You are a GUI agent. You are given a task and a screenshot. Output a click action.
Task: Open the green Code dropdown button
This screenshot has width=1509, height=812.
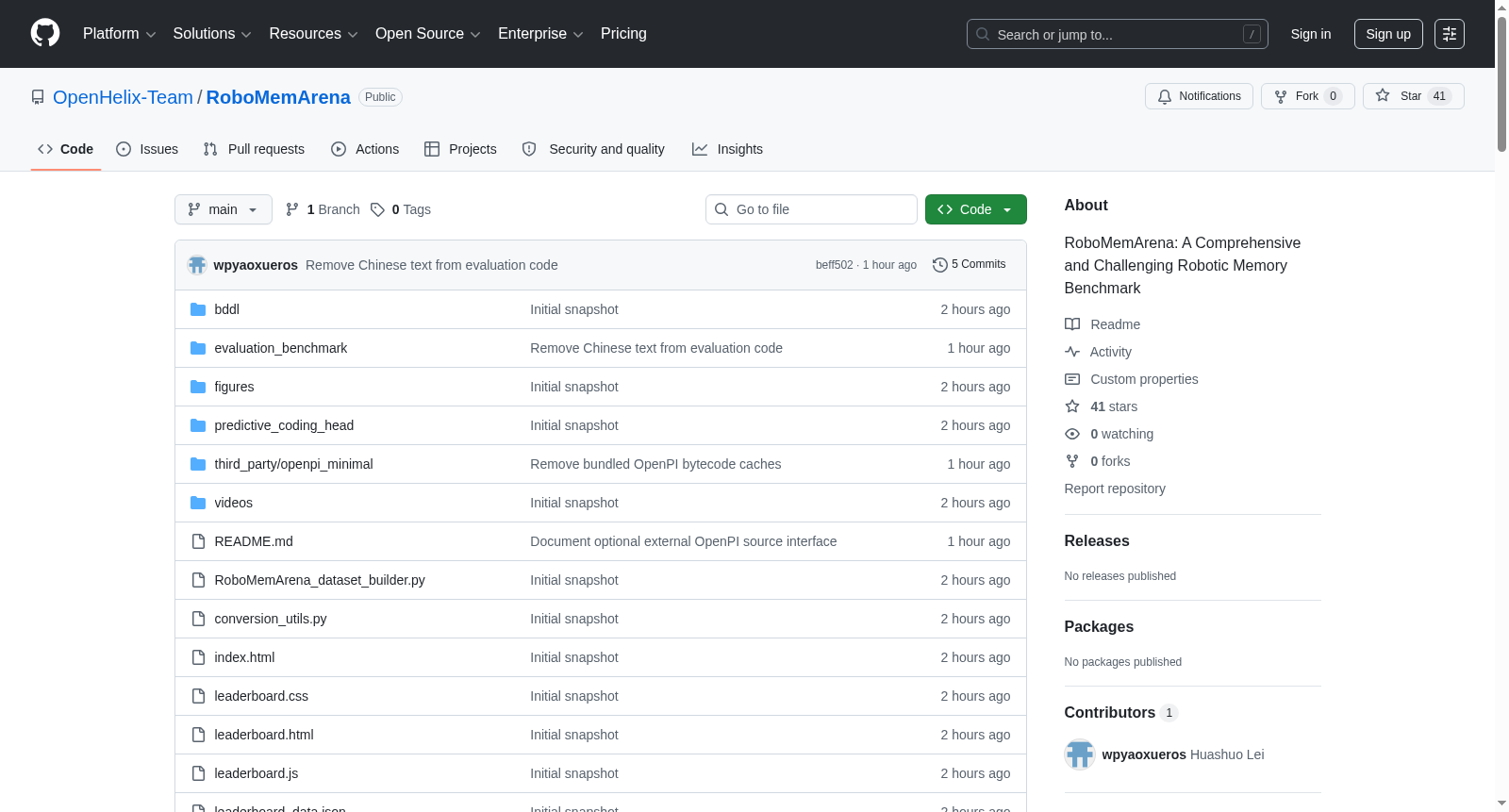[976, 209]
